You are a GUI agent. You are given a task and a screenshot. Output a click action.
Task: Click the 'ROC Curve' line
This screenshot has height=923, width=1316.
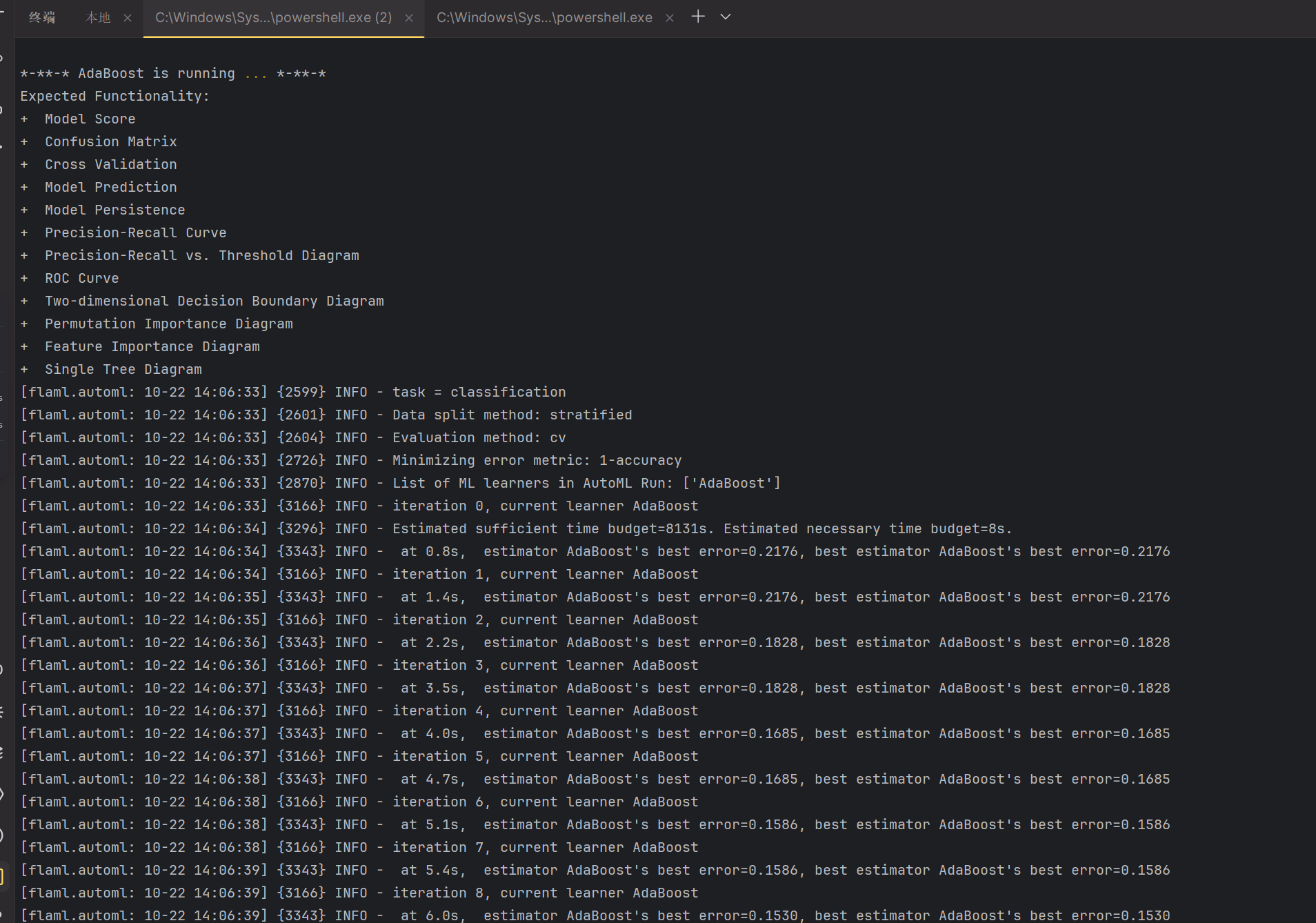click(70, 278)
